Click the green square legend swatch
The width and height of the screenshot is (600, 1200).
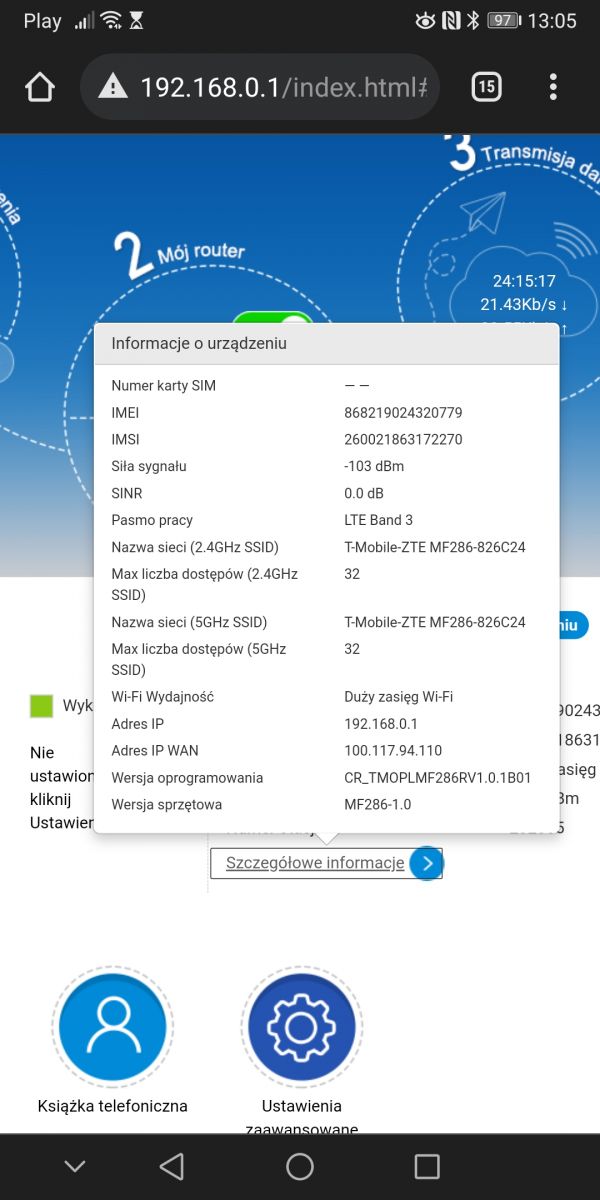click(41, 706)
